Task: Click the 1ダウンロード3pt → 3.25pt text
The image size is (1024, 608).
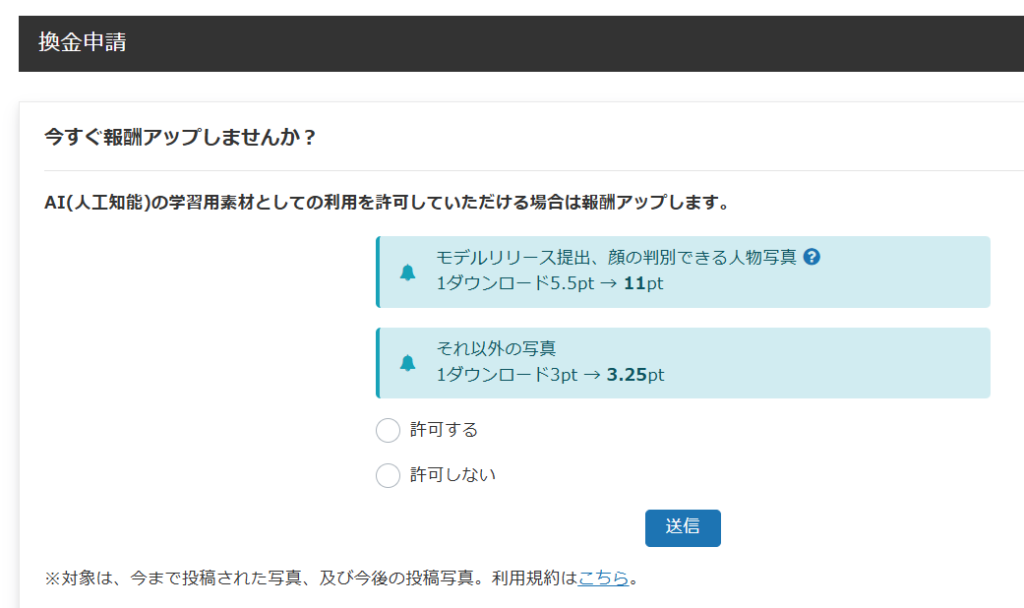Action: tap(550, 375)
